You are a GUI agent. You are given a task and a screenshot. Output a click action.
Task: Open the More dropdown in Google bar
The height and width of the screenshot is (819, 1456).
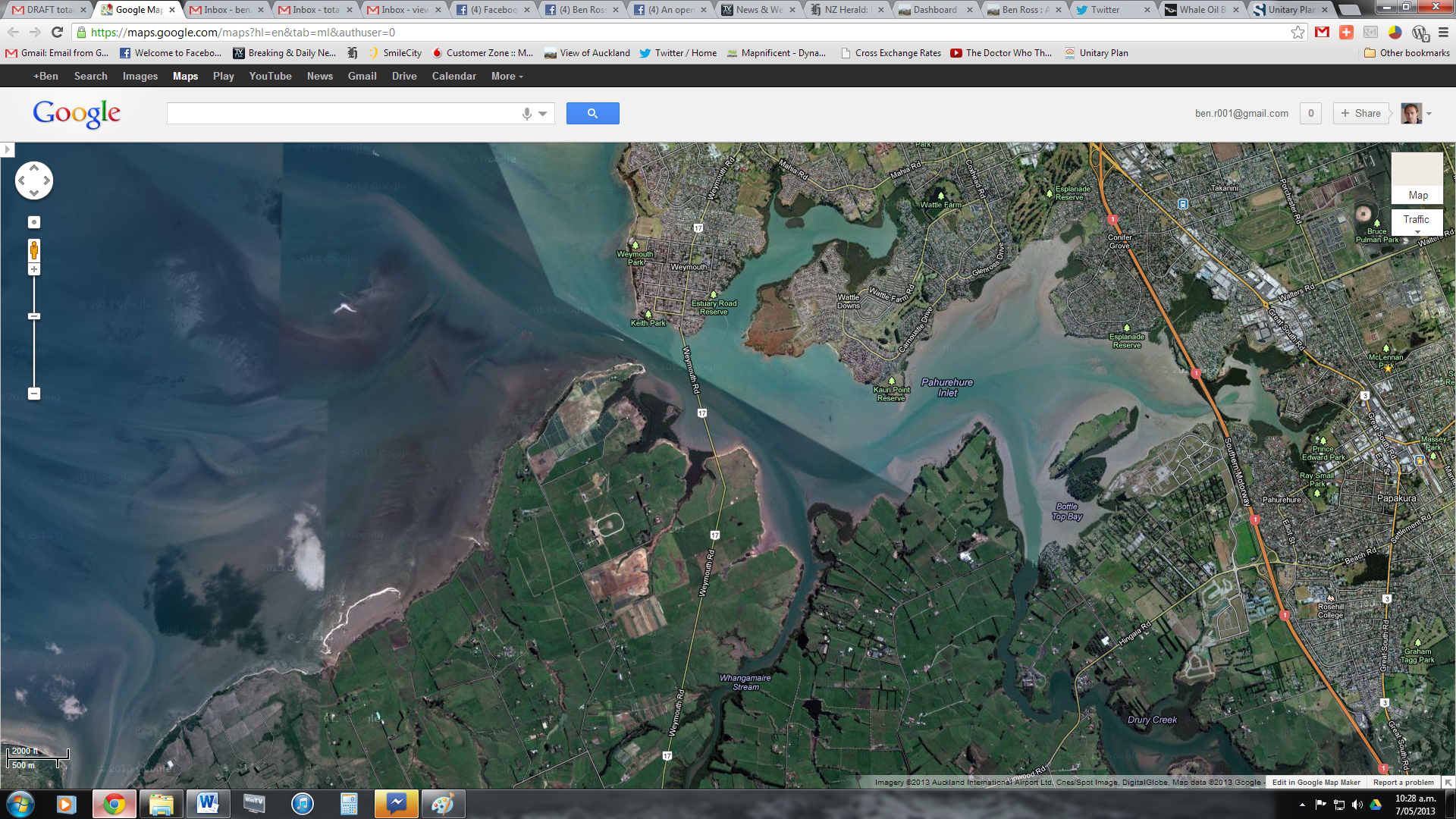coord(507,77)
